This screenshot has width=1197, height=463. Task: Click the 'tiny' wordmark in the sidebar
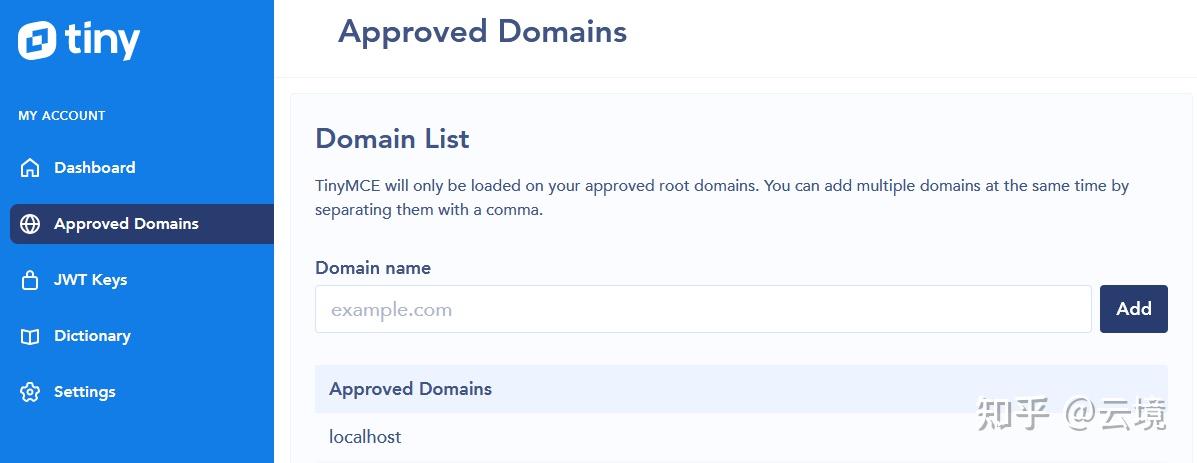coord(102,40)
